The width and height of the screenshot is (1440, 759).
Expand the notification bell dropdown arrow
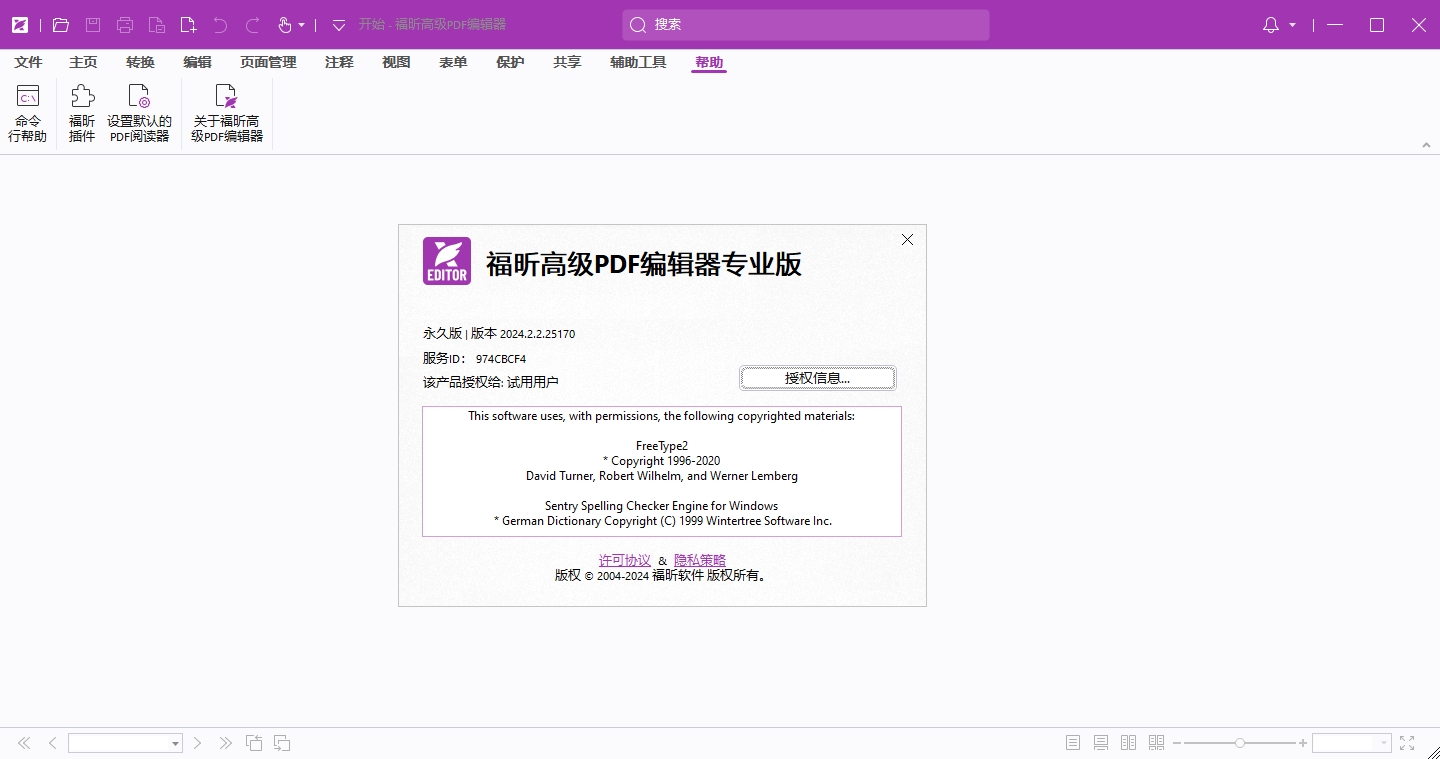[1293, 25]
